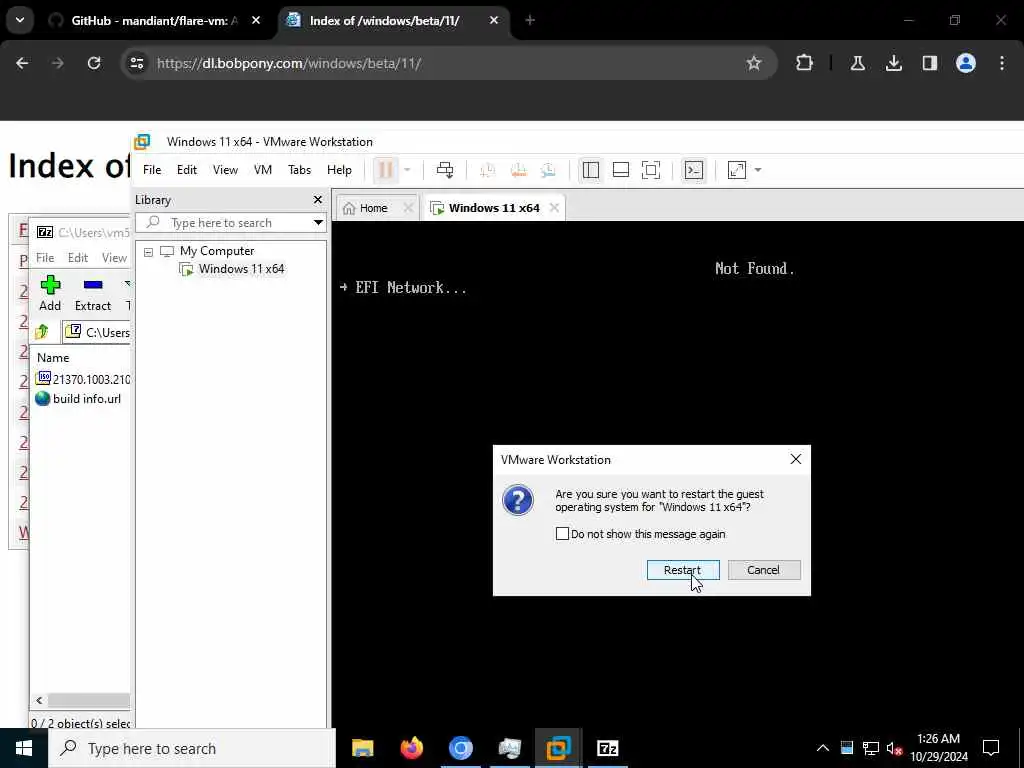Click the Manage Snapshots toolbar icon

549,170
